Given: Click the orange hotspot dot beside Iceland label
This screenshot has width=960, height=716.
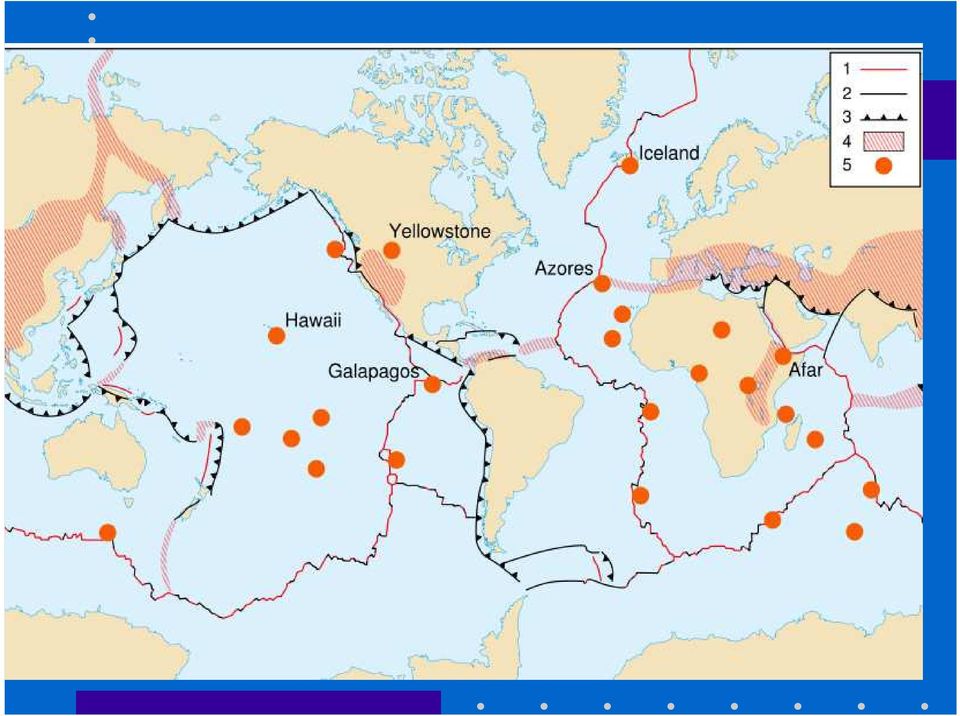Looking at the screenshot, I should click(629, 165).
